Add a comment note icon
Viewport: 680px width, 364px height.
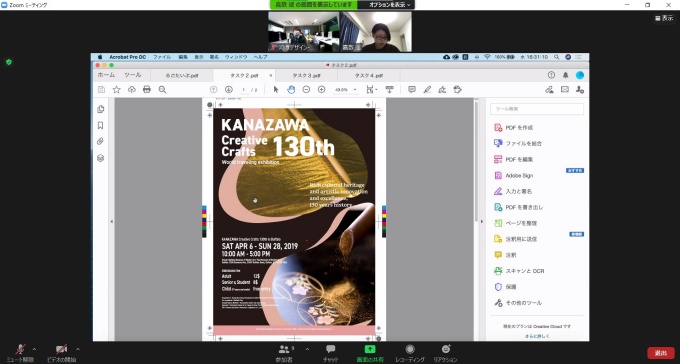(x=412, y=89)
